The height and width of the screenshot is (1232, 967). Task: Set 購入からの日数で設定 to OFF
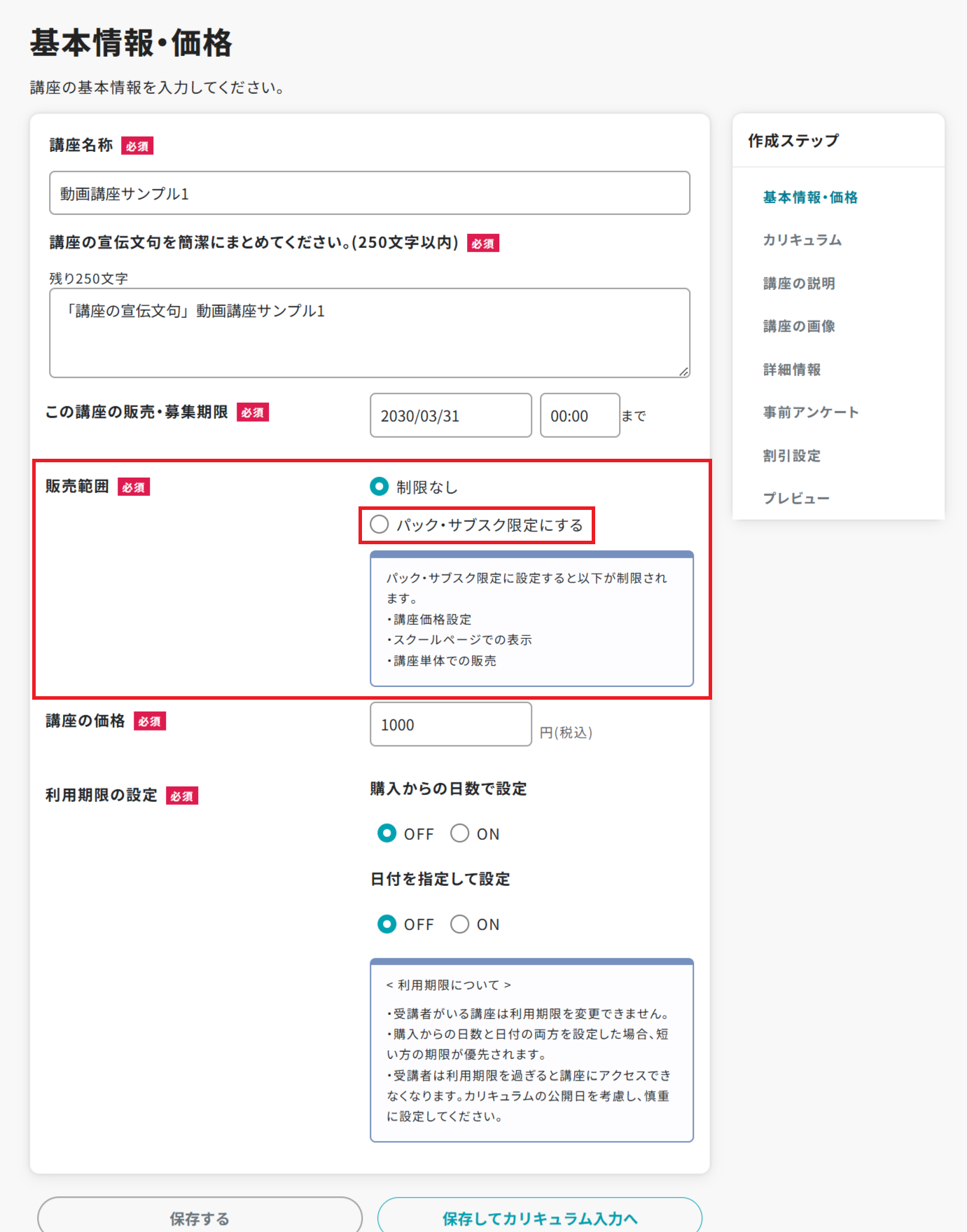(x=387, y=833)
